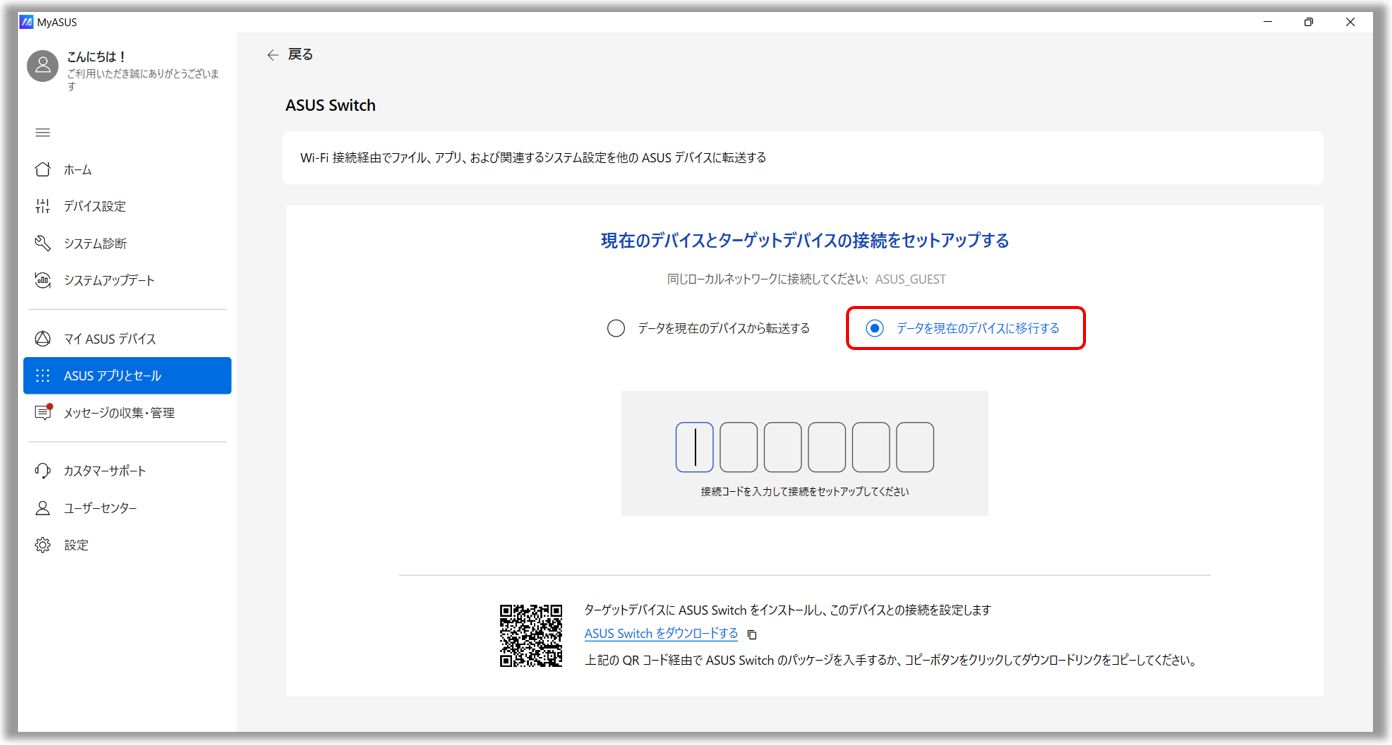Open ホーム in the sidebar
1392x745 pixels.
coord(127,170)
